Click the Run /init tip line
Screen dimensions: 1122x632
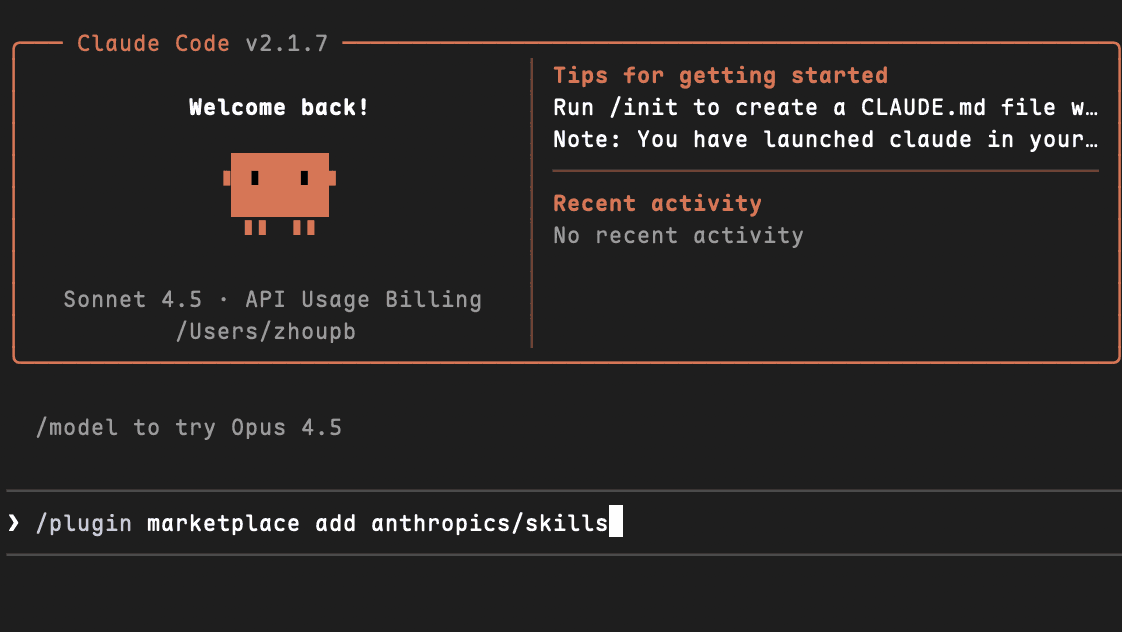[x=825, y=107]
